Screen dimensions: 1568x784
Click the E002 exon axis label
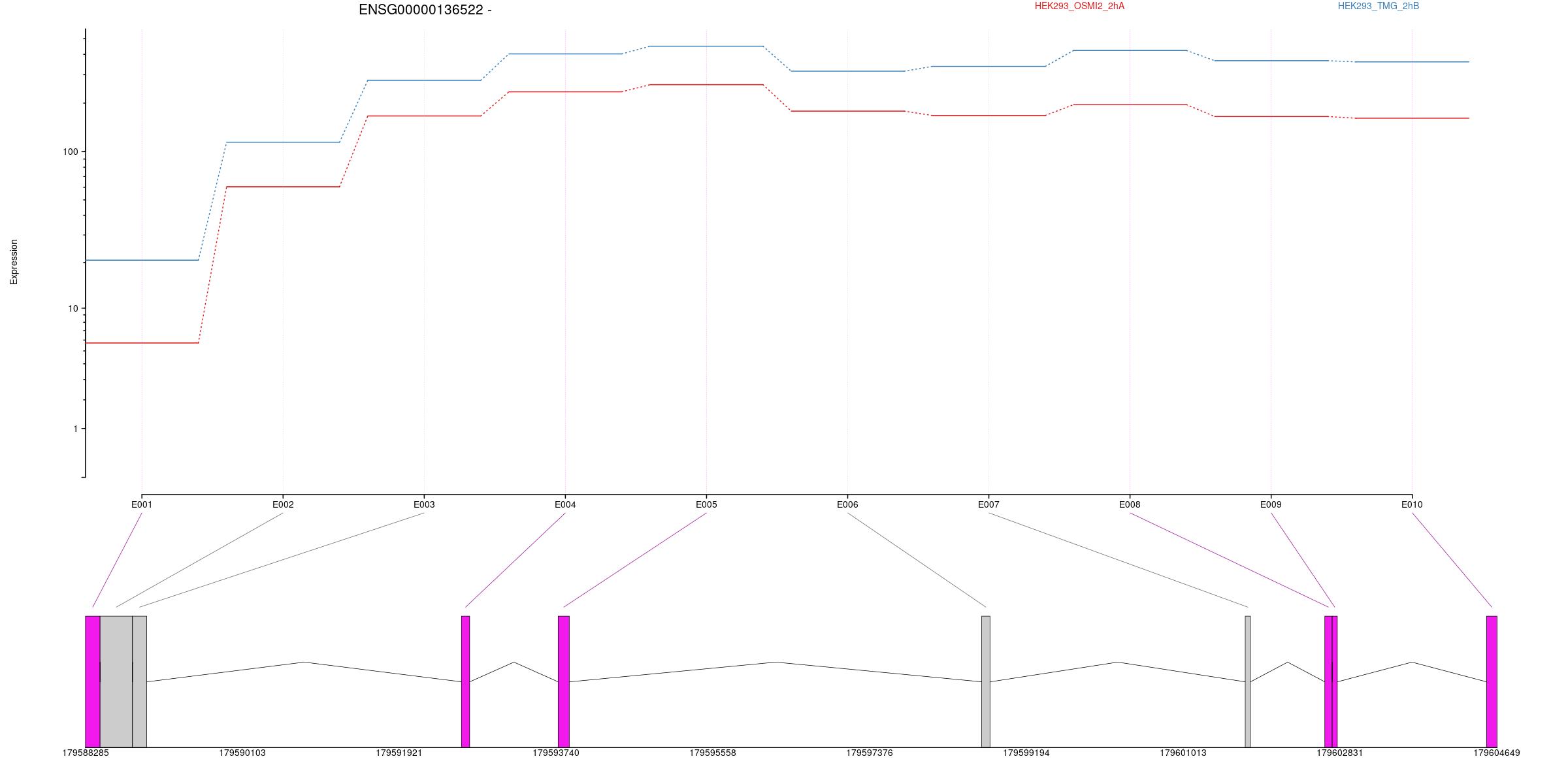pos(283,504)
